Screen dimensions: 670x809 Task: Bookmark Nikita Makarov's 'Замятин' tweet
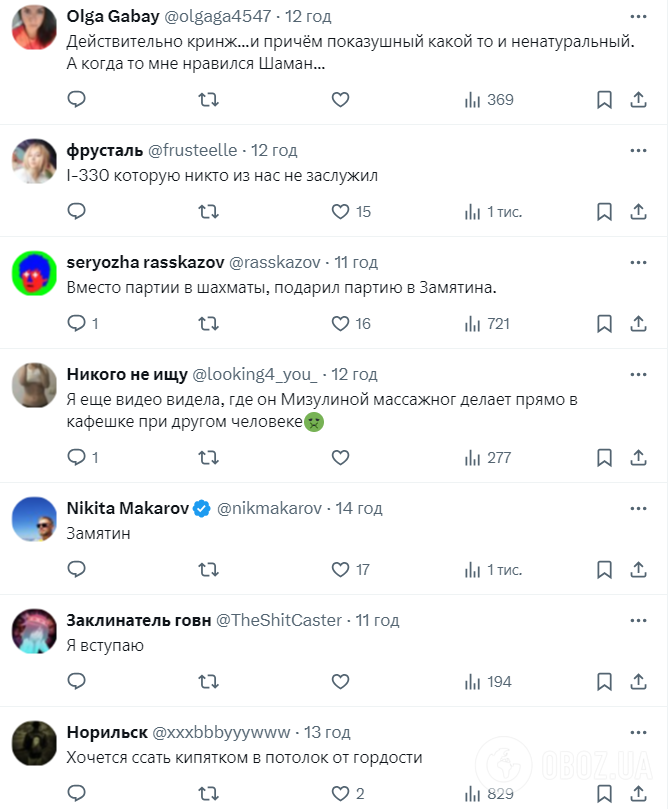(604, 569)
